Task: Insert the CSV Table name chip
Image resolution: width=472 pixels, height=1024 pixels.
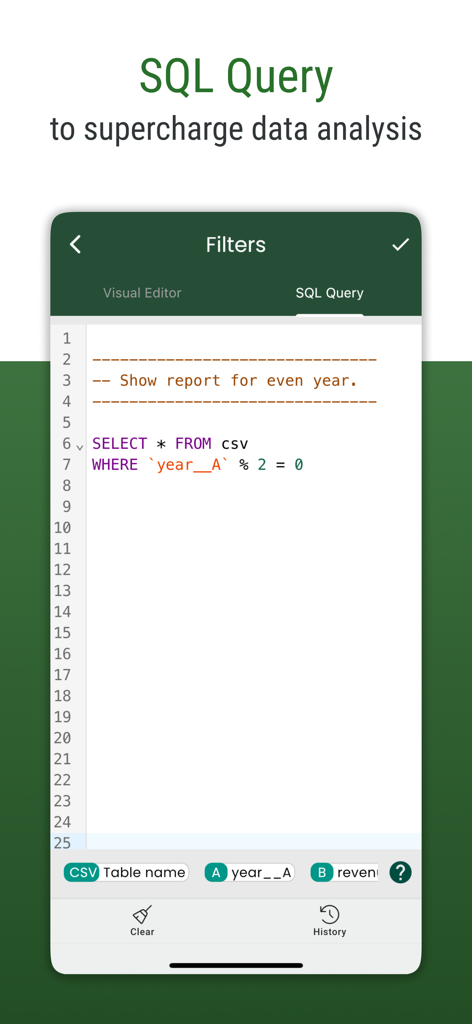Action: pyautogui.click(x=126, y=872)
